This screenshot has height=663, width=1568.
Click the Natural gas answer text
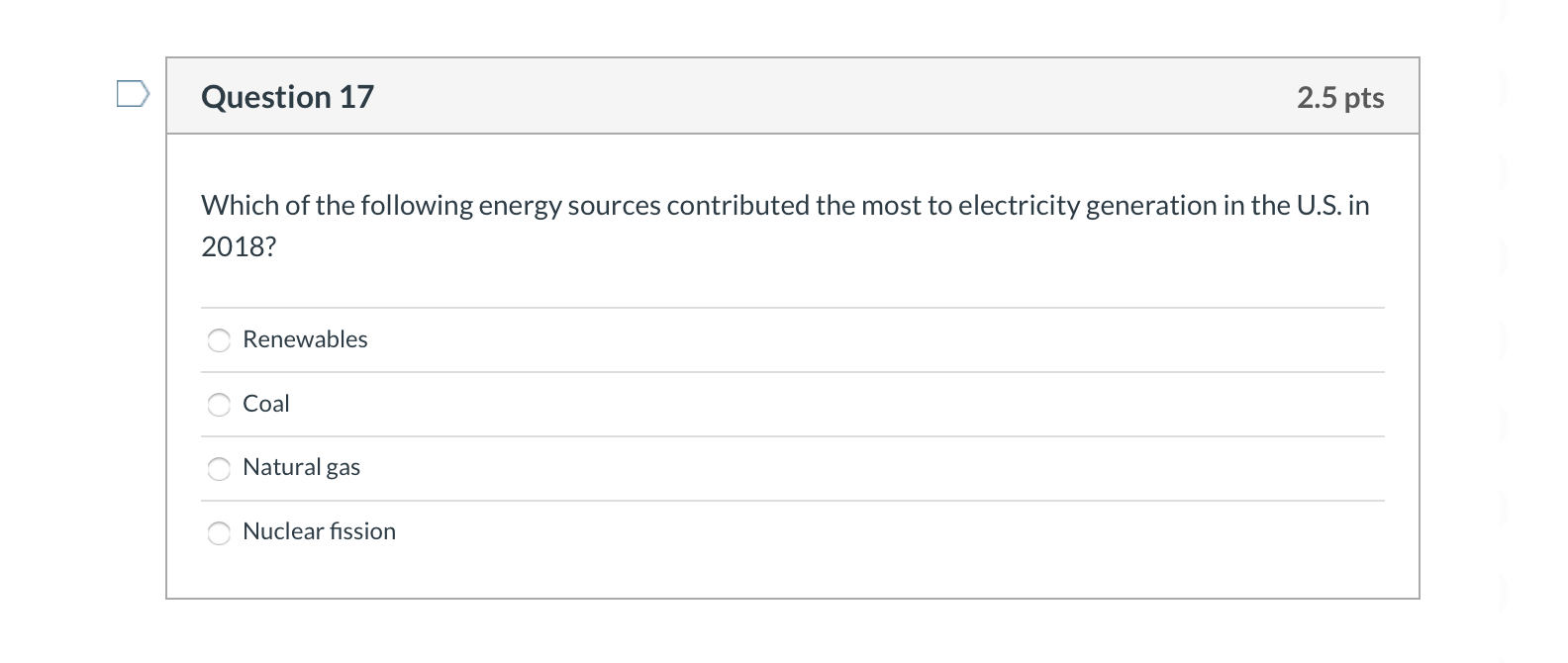(x=301, y=467)
